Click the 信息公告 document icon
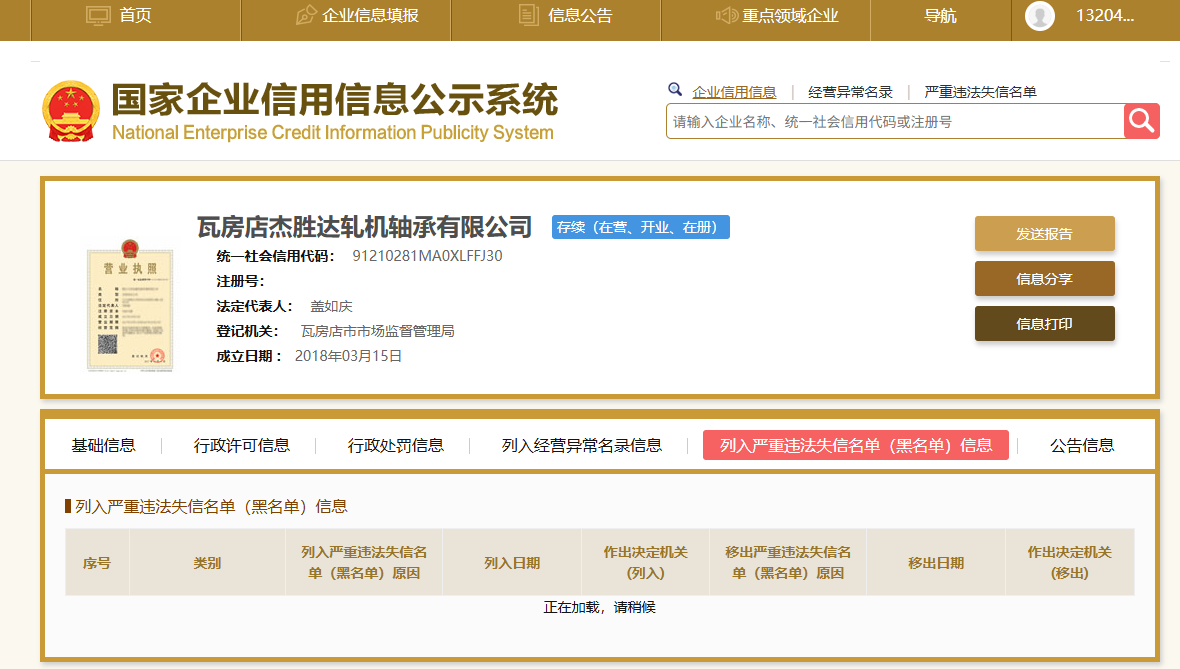The image size is (1180, 669). 529,16
